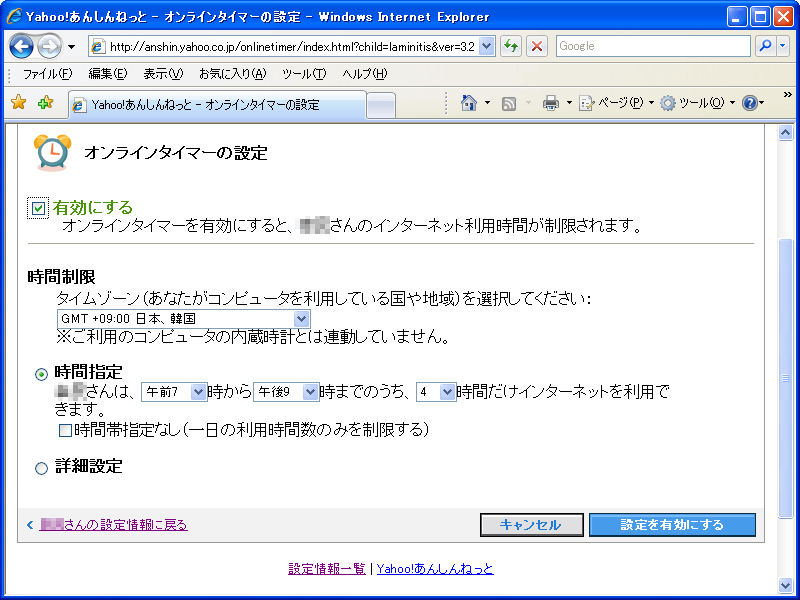This screenshot has height=600, width=800.
Task: Click the Help question mark icon
Action: click(749, 103)
